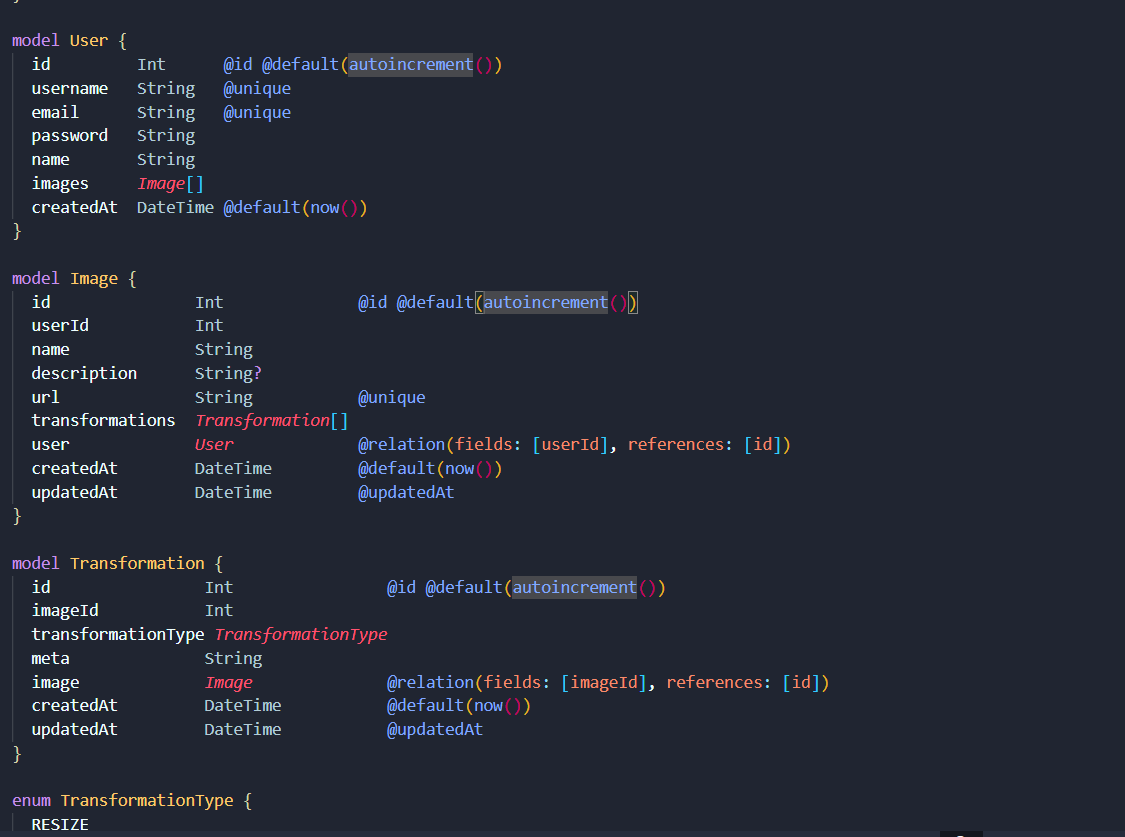Click the italic 'Transformation[]' type
This screenshot has height=837, width=1125.
pyautogui.click(x=272, y=420)
